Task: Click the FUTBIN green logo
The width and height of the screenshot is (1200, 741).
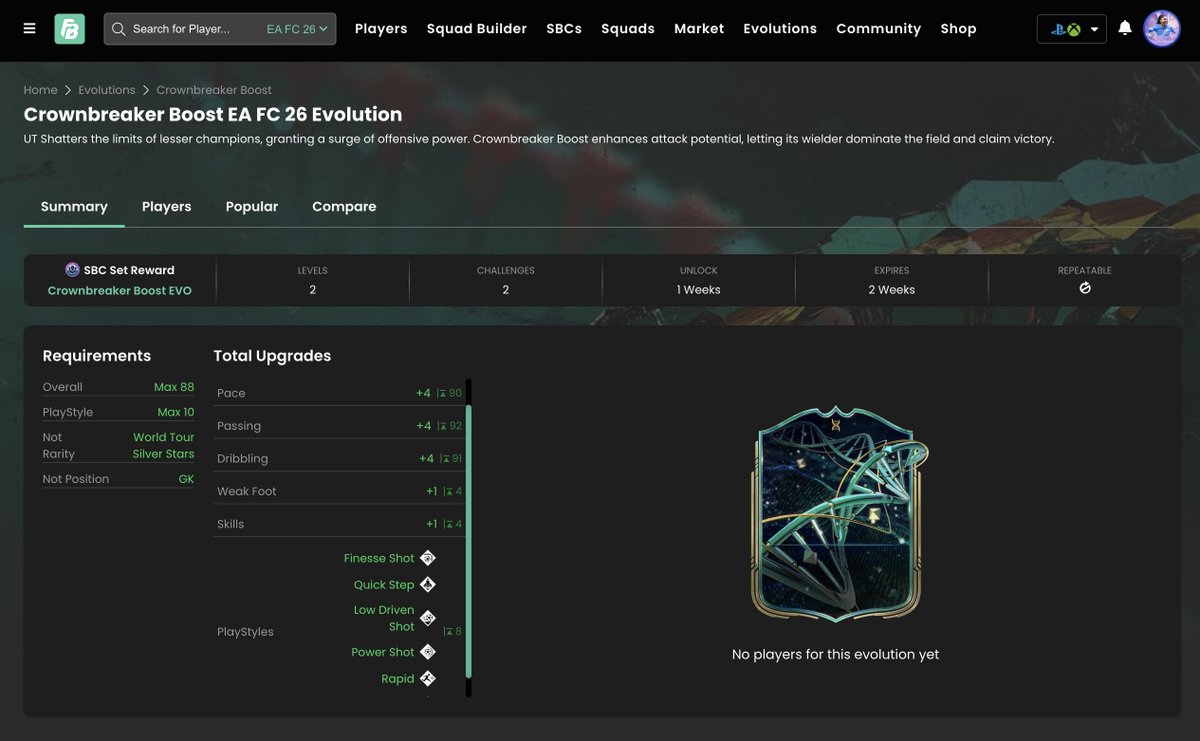Action: 69,29
